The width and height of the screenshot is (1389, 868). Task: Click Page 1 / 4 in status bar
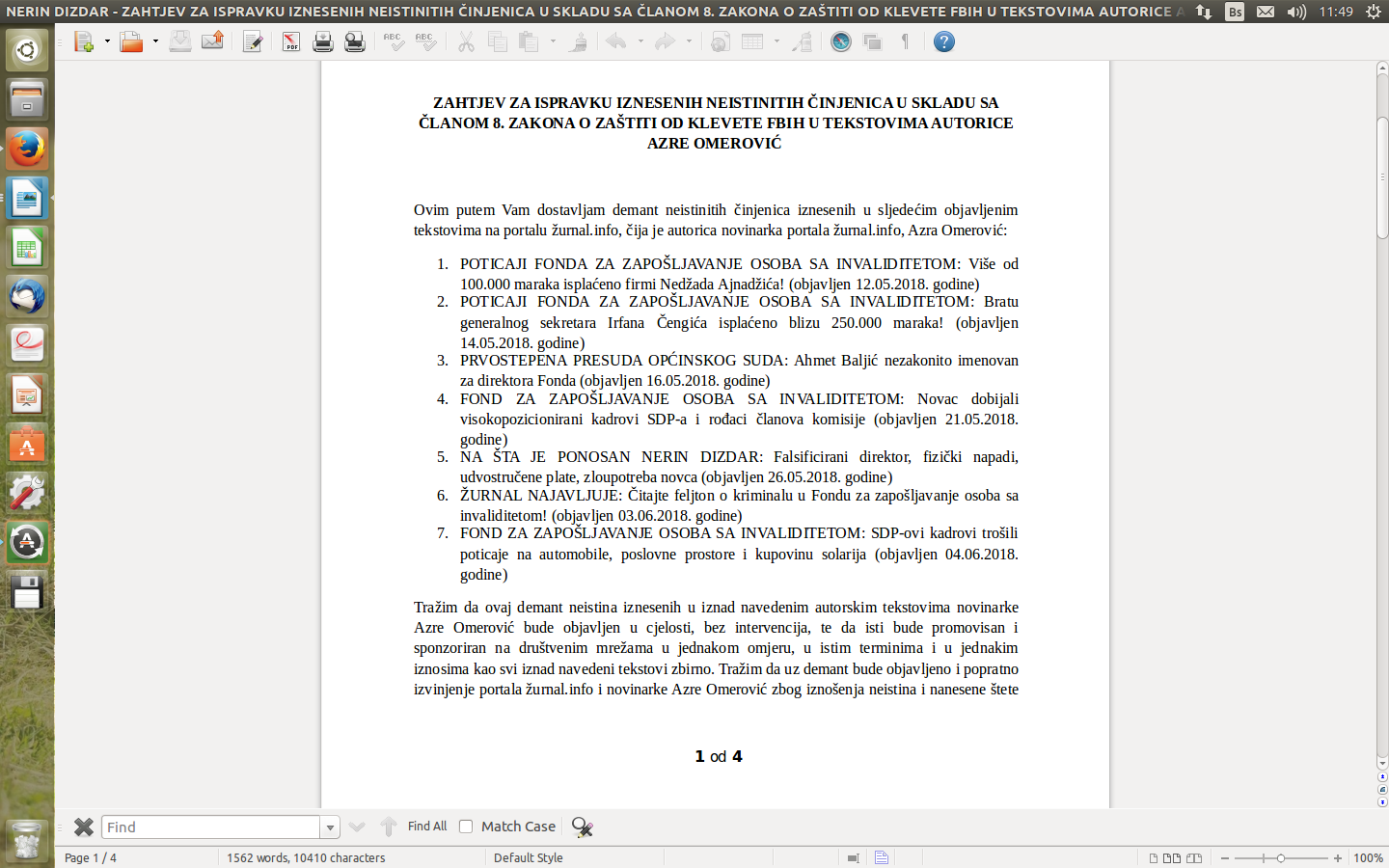click(91, 857)
